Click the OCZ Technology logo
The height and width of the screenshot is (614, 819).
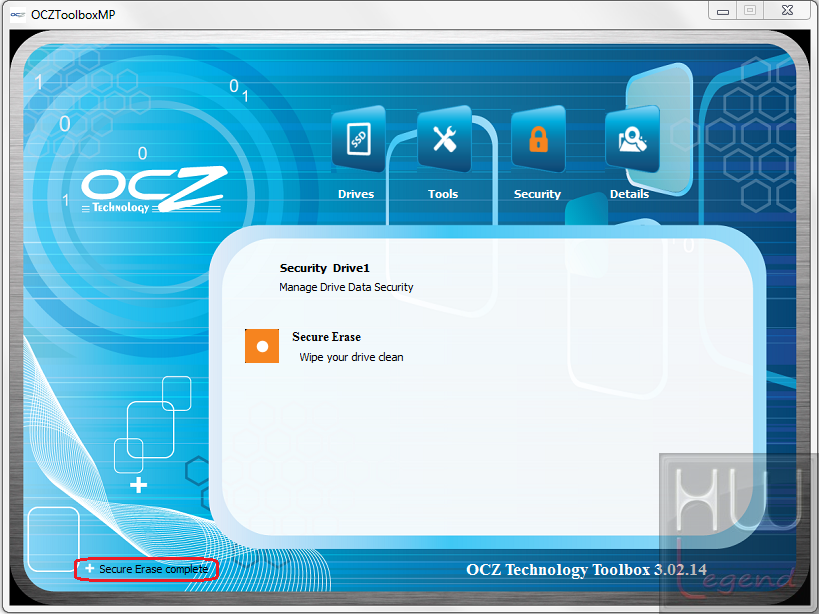154,190
